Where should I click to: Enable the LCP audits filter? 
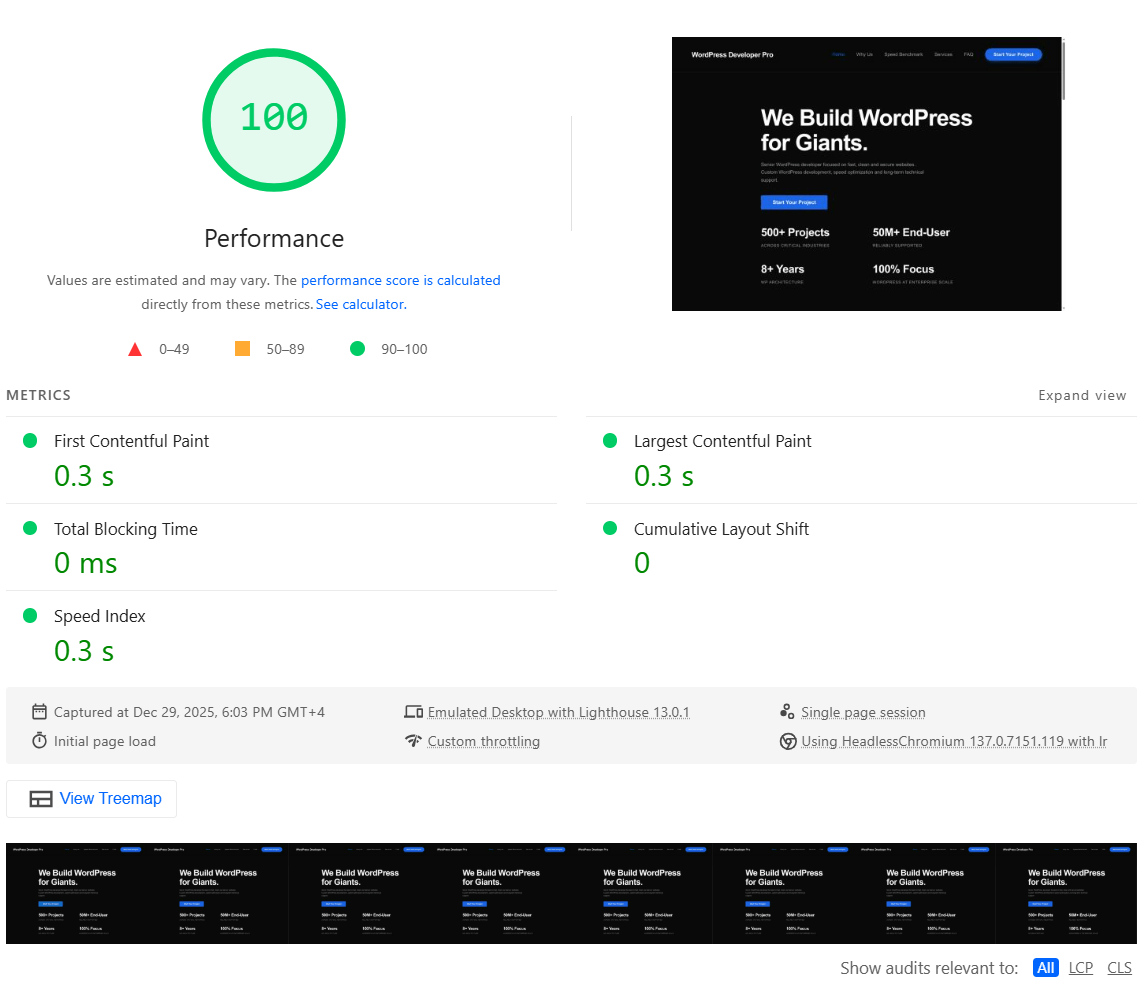[x=1081, y=968]
